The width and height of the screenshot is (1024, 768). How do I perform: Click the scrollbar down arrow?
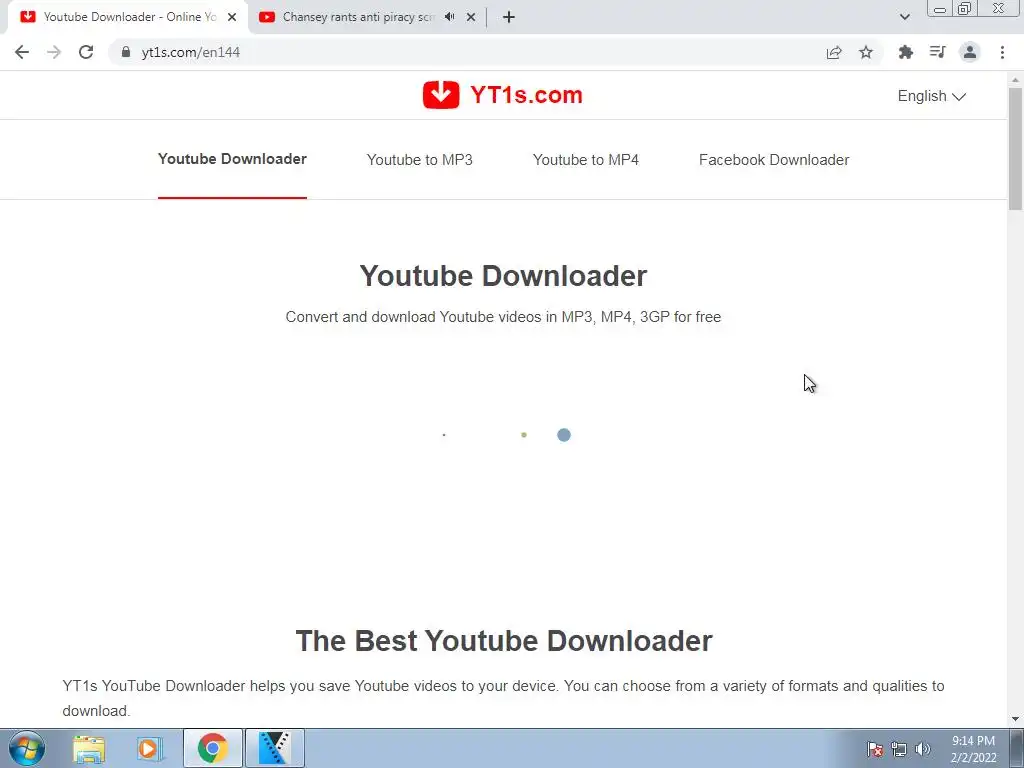1015,719
